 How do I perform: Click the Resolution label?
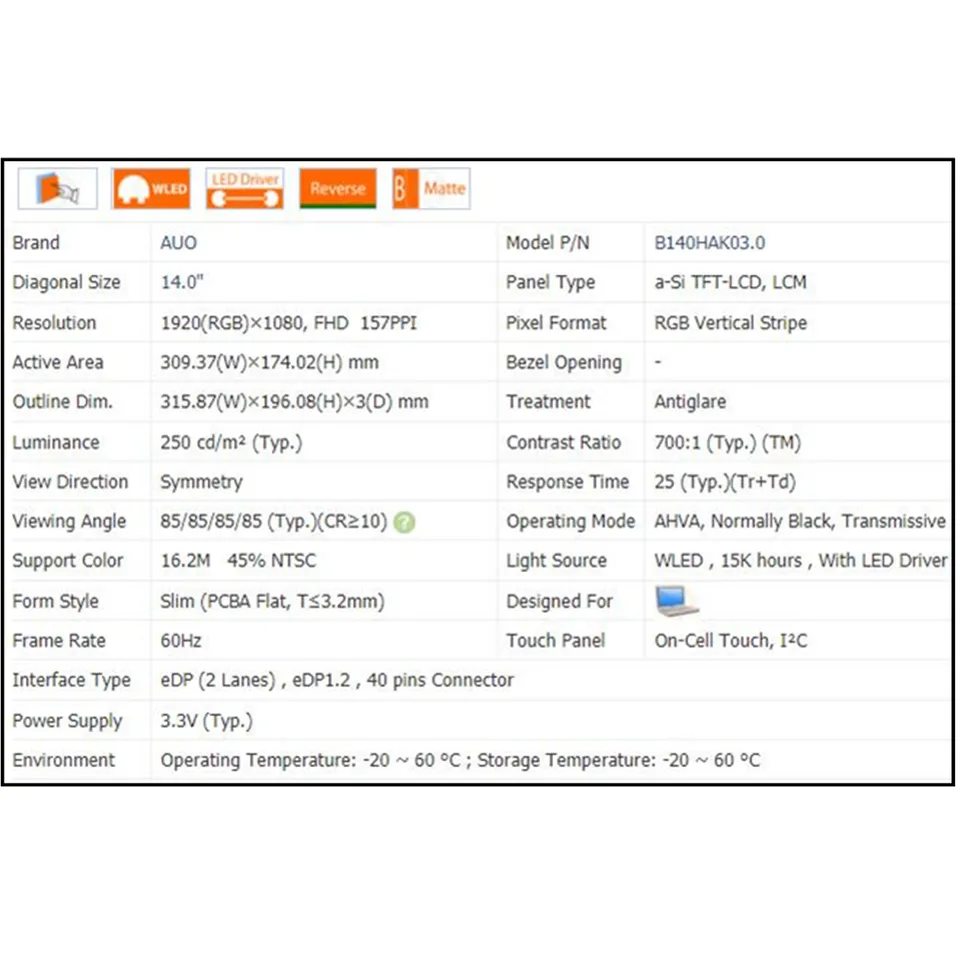[54, 323]
